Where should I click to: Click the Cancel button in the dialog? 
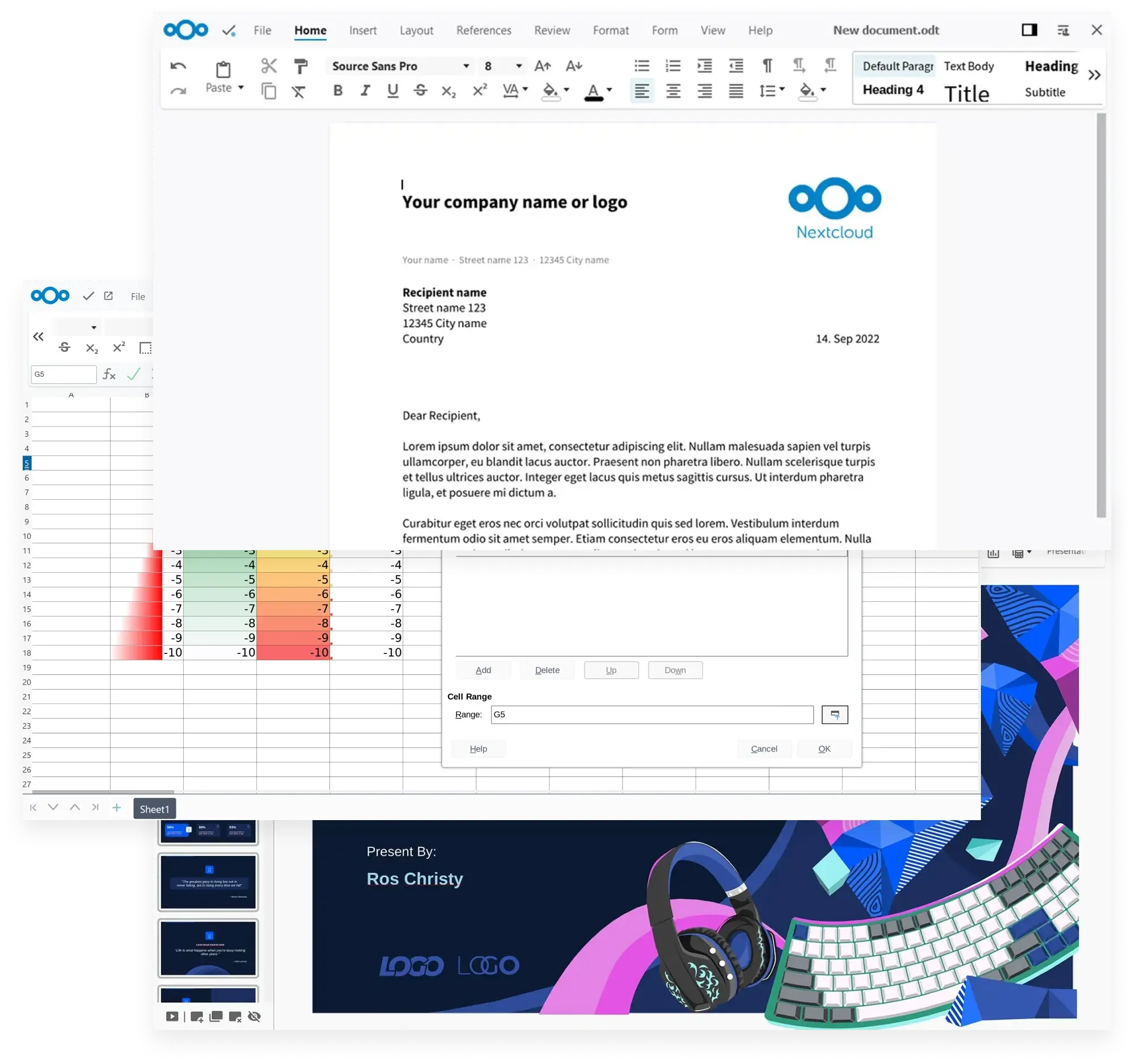(x=763, y=749)
